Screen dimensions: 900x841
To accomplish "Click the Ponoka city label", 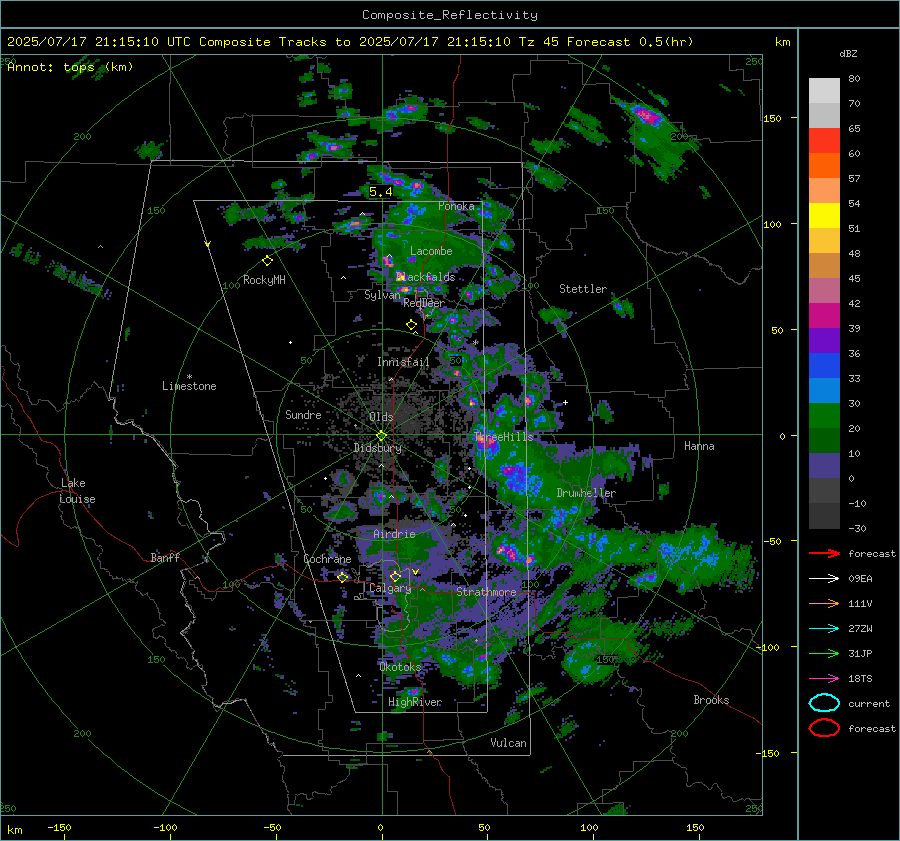I will coord(456,206).
